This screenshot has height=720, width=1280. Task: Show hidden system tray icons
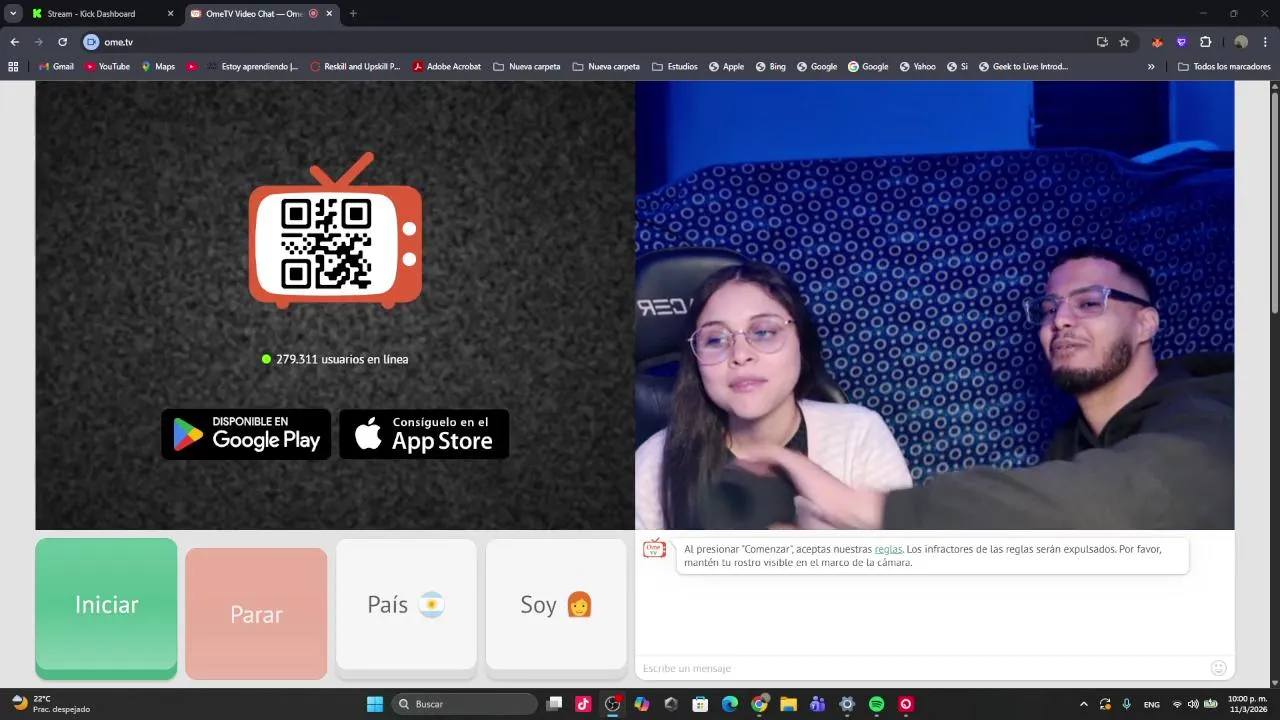pyautogui.click(x=1083, y=704)
